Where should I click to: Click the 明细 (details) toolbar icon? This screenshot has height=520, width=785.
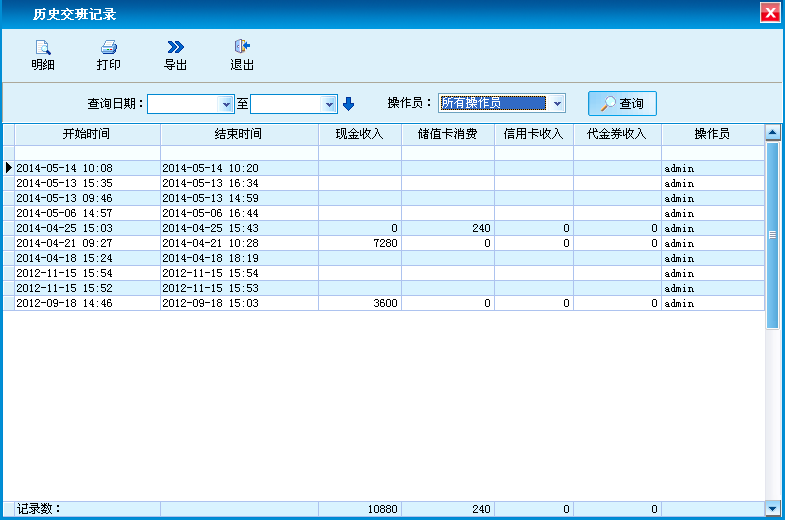(x=43, y=47)
